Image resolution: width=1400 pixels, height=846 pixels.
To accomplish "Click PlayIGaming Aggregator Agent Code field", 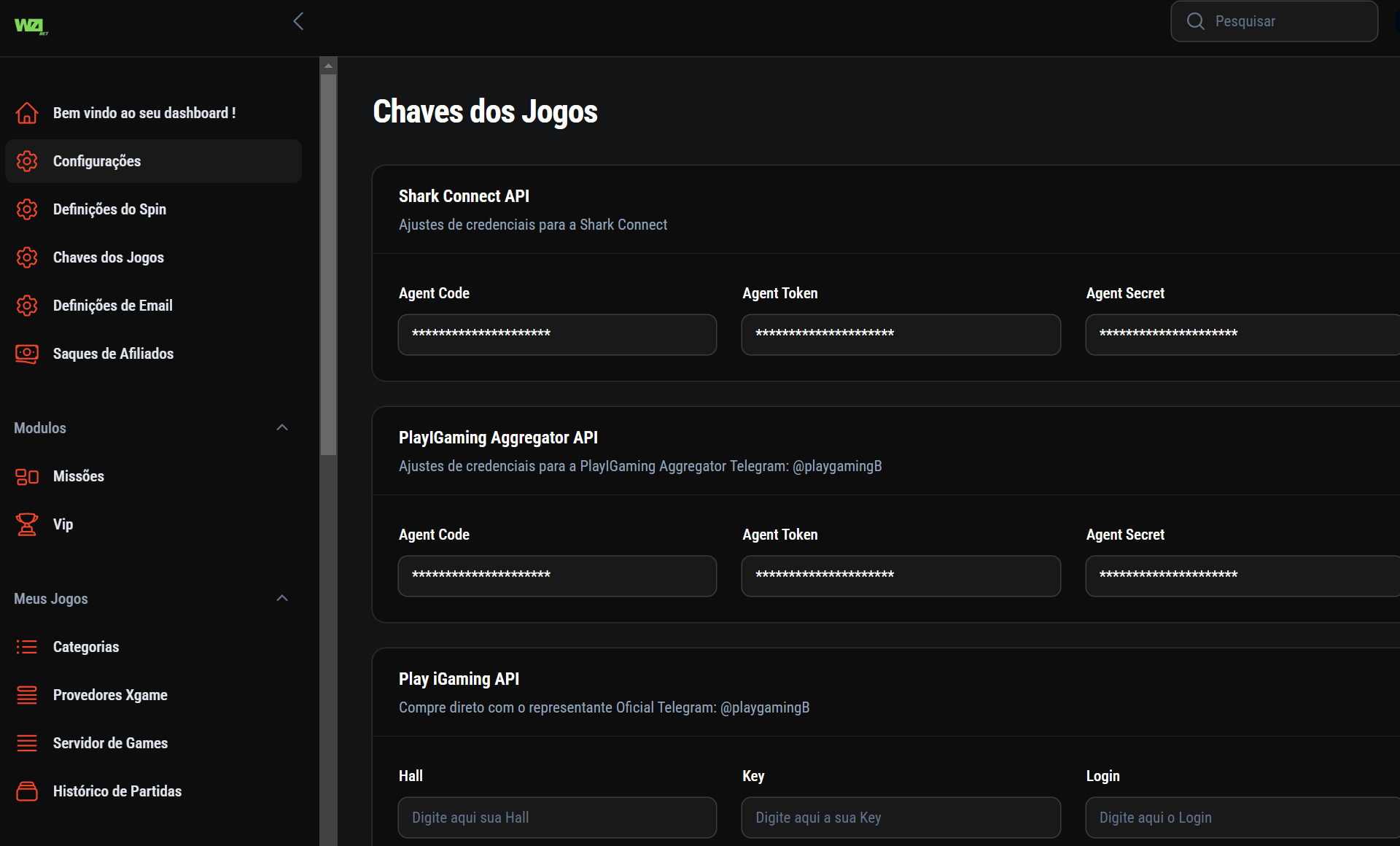I will coord(557,576).
